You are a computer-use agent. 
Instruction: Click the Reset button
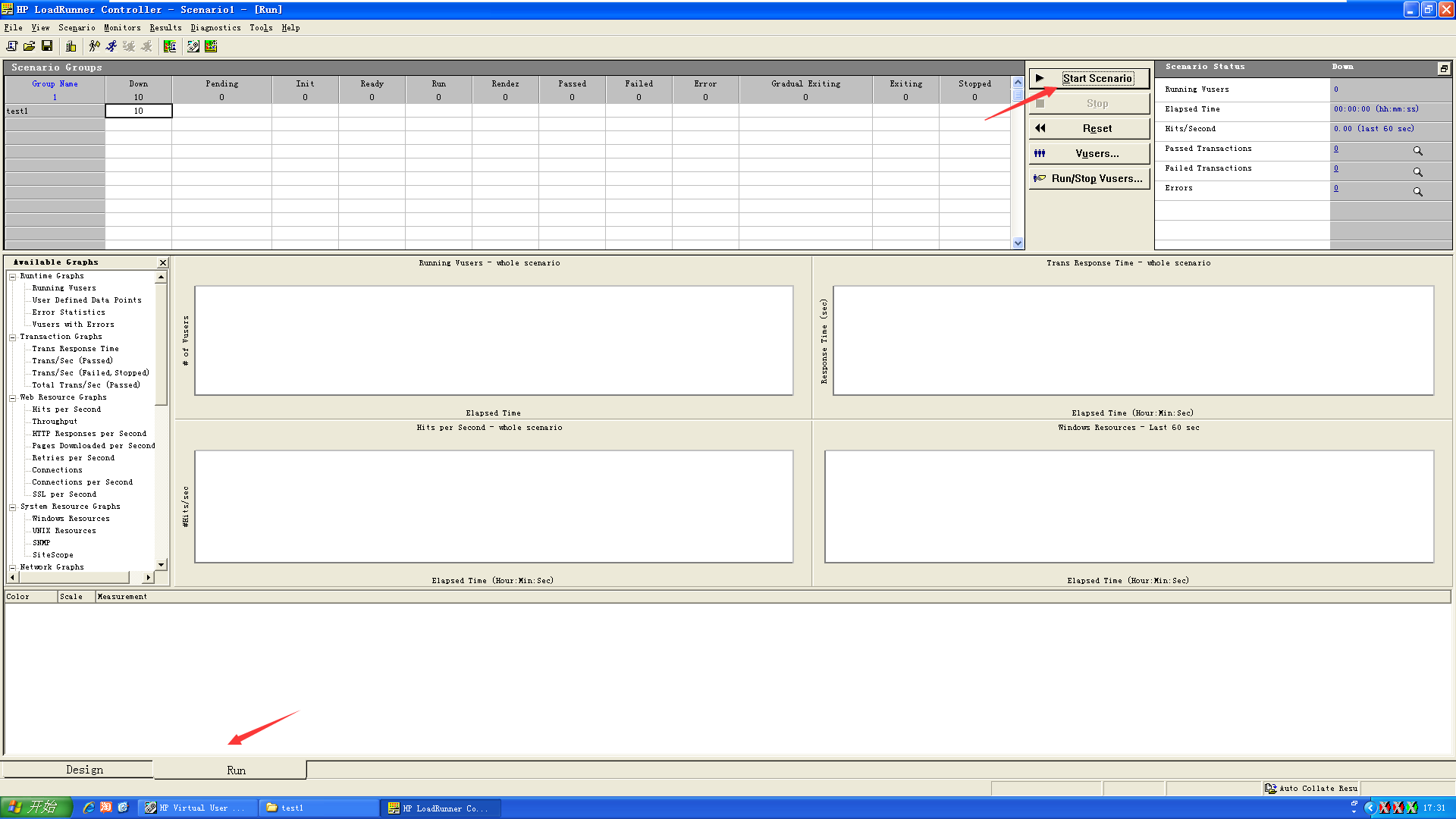pyautogui.click(x=1089, y=128)
